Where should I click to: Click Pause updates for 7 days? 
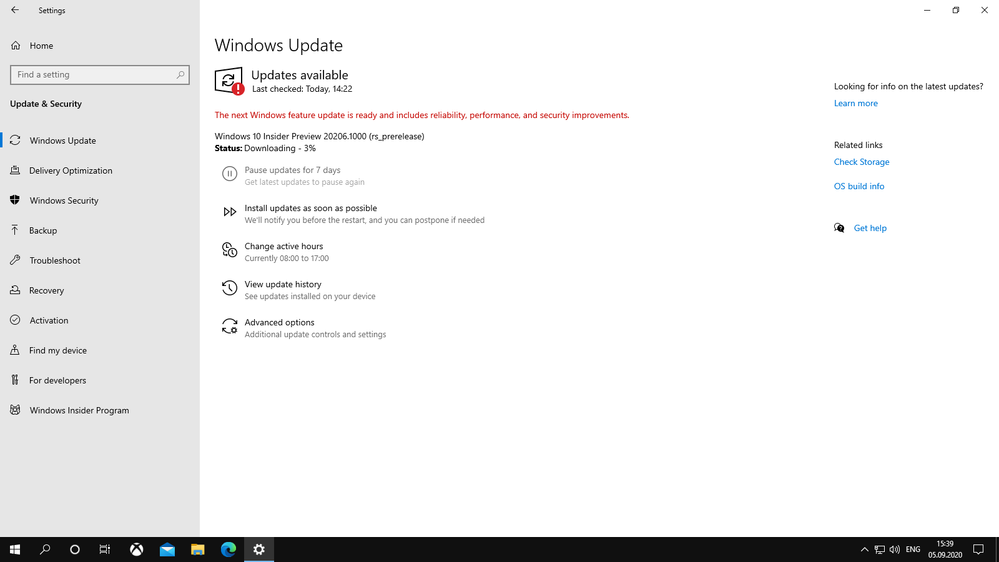tap(292, 170)
